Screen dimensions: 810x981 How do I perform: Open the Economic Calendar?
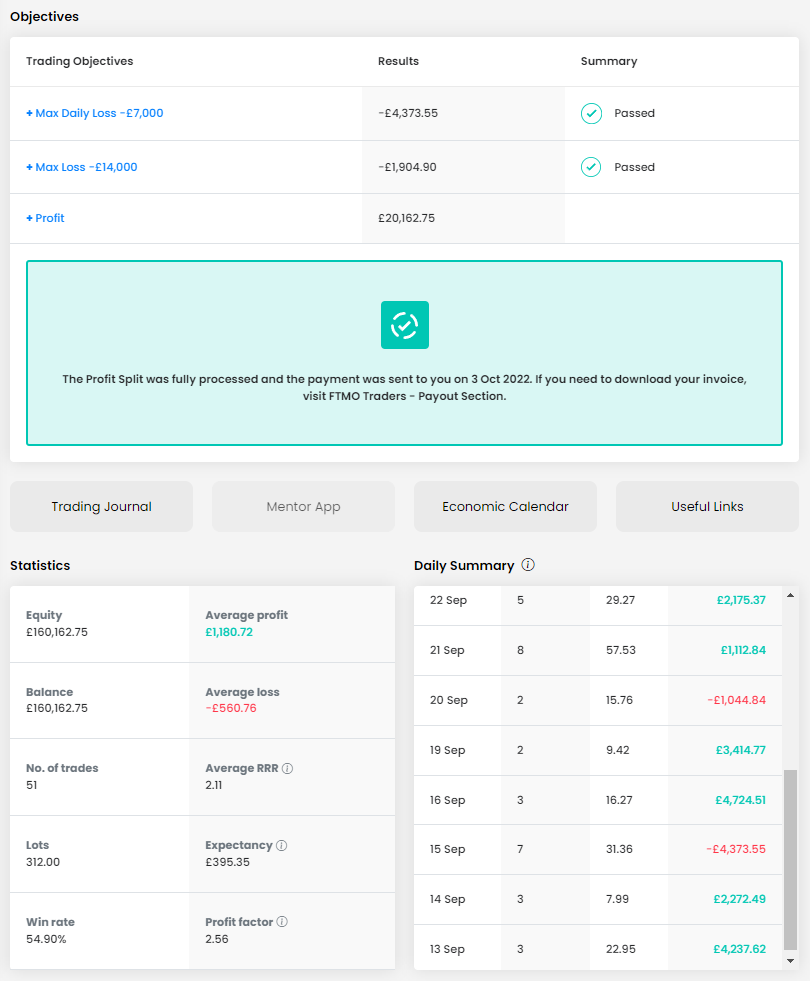[505, 507]
